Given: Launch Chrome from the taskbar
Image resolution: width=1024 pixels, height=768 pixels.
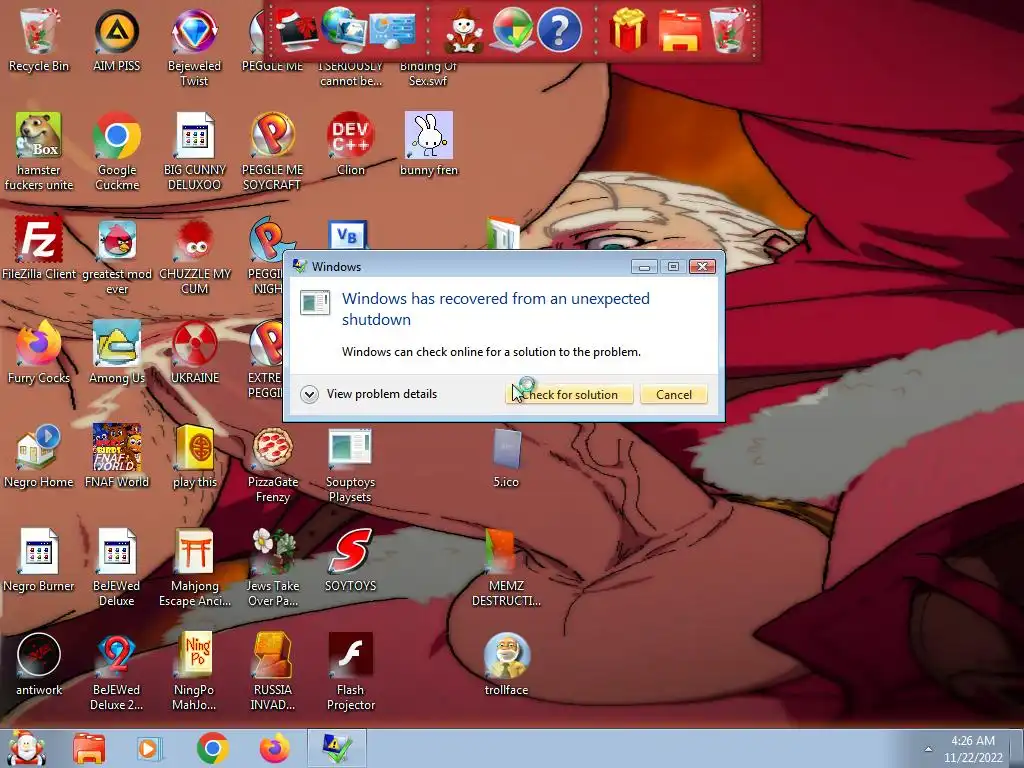Looking at the screenshot, I should pyautogui.click(x=212, y=748).
